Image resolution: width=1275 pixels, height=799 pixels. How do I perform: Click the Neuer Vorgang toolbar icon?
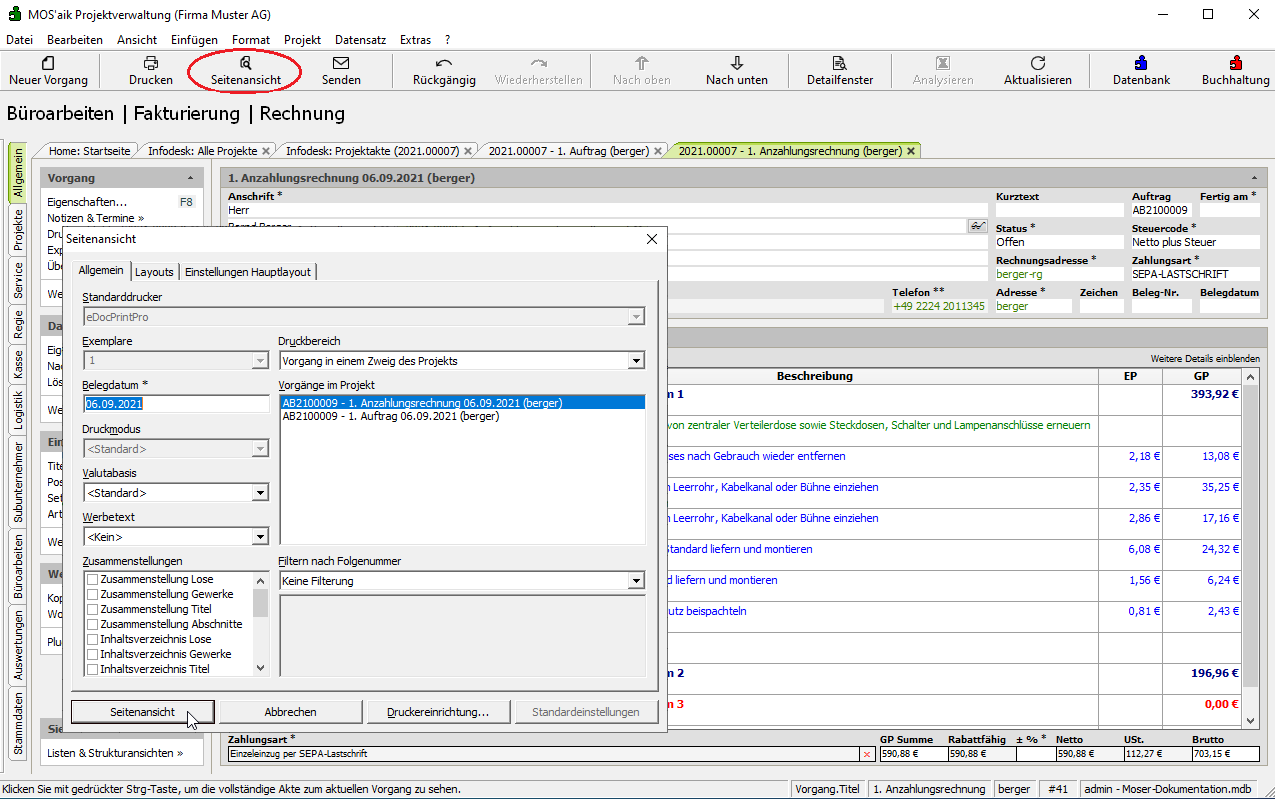(48, 63)
